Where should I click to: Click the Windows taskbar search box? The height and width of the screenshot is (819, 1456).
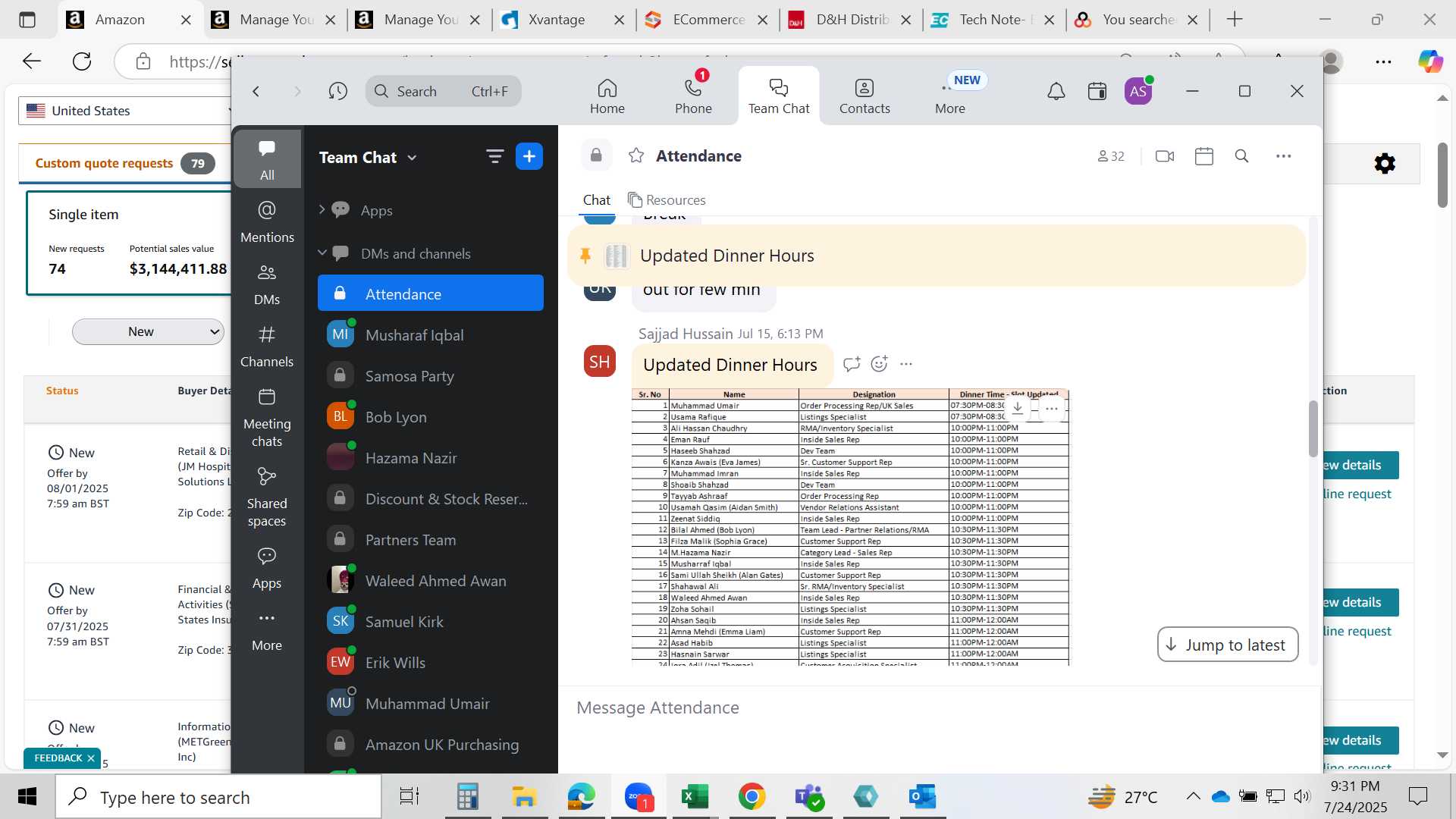click(x=218, y=797)
